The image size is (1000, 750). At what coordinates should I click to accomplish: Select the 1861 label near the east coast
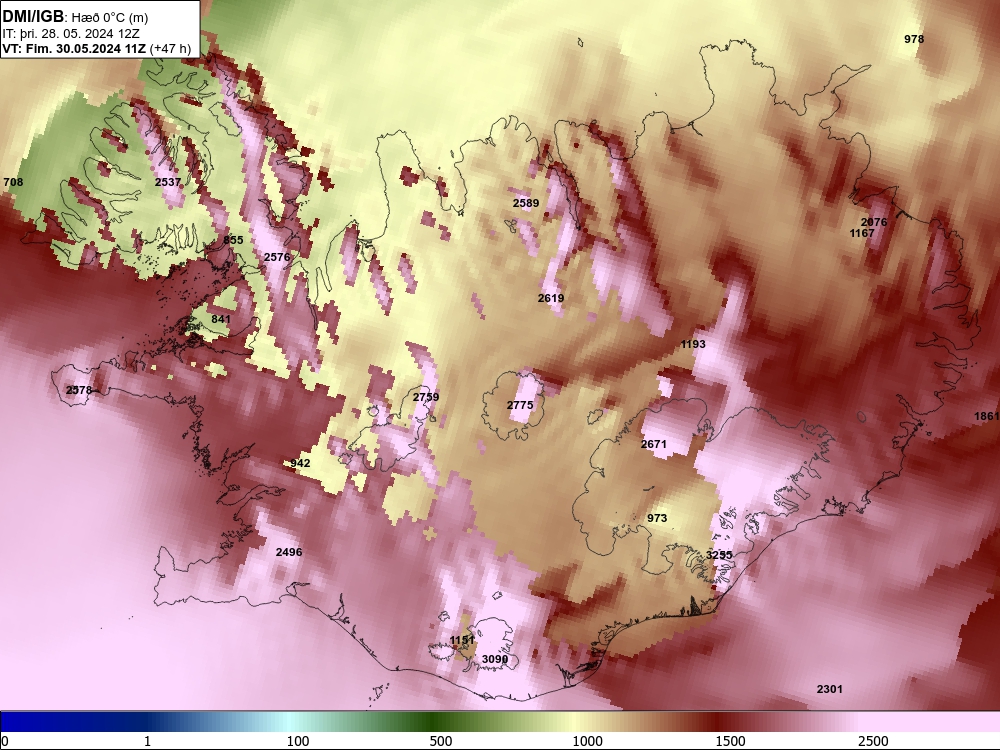point(987,416)
